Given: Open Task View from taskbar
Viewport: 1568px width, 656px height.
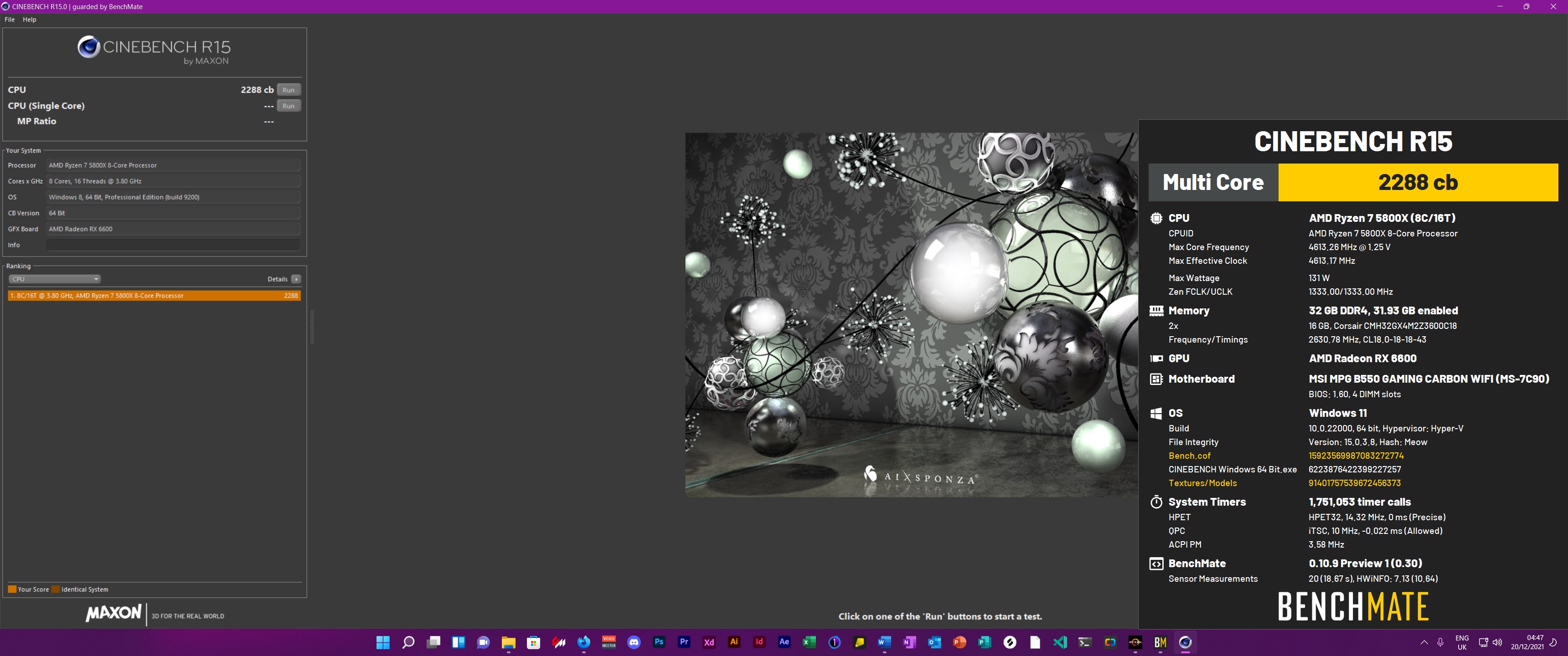Looking at the screenshot, I should click(x=433, y=642).
